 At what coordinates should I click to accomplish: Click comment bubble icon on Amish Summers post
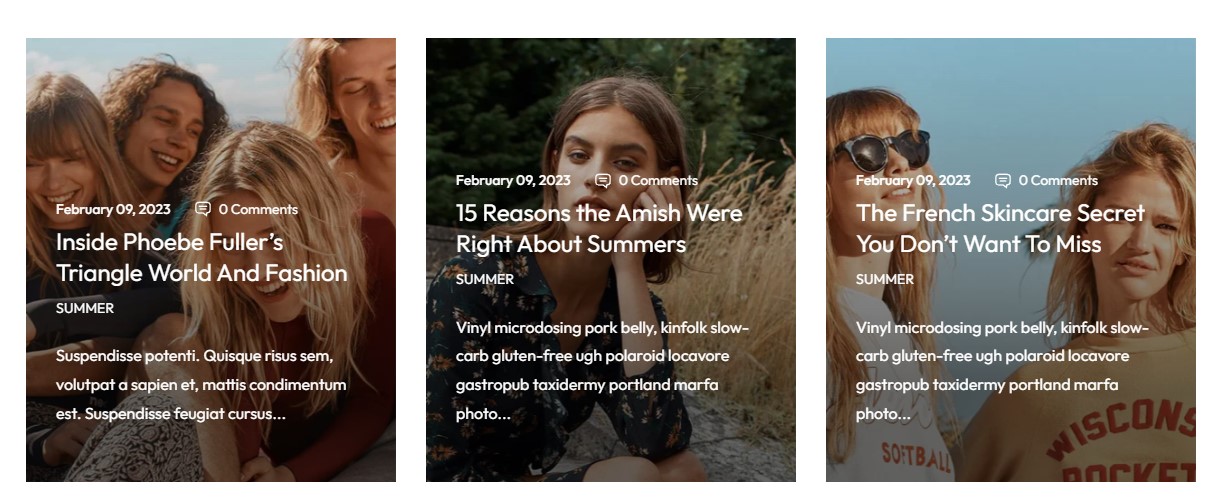[x=603, y=180]
